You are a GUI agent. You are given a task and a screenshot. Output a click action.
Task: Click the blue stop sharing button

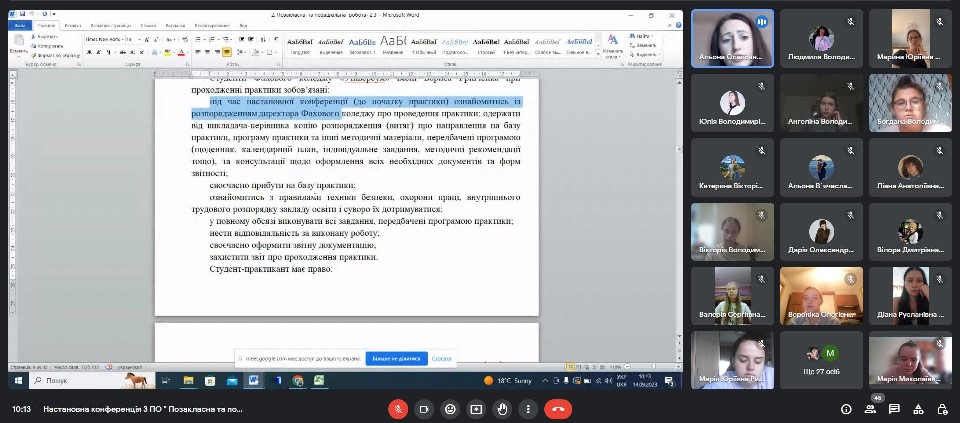click(396, 358)
